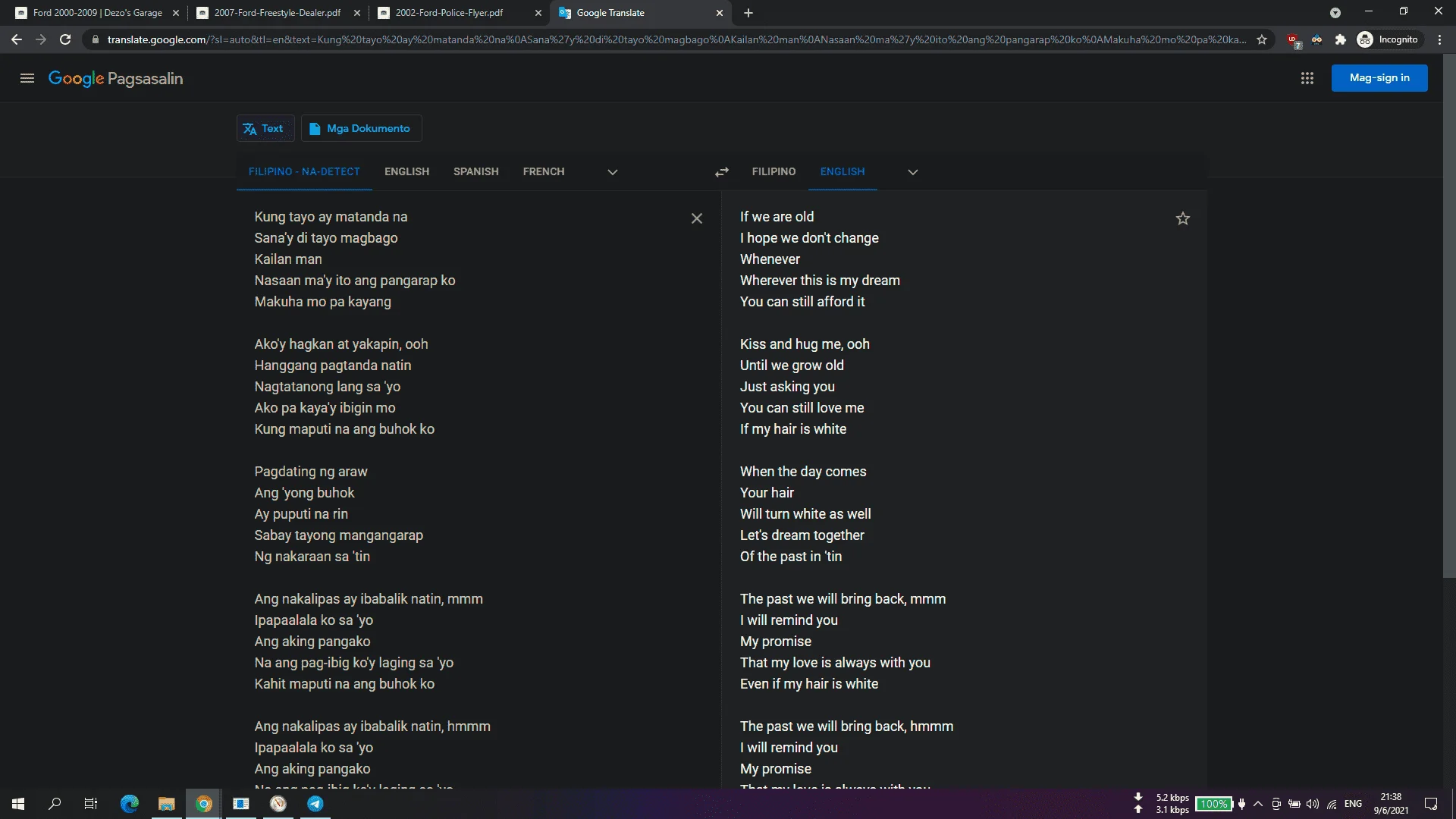This screenshot has height=819, width=1456.
Task: Go back to previous page
Action: [17, 39]
